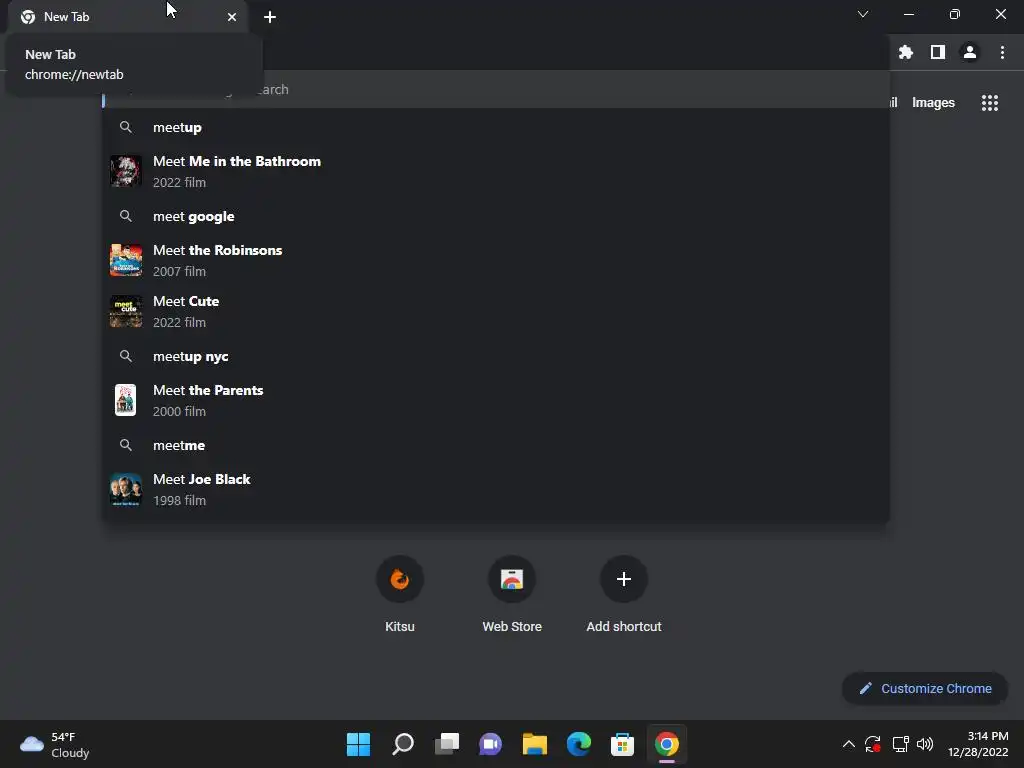Select the 'meetme' suggestion
This screenshot has width=1024, height=768.
pyautogui.click(x=496, y=445)
